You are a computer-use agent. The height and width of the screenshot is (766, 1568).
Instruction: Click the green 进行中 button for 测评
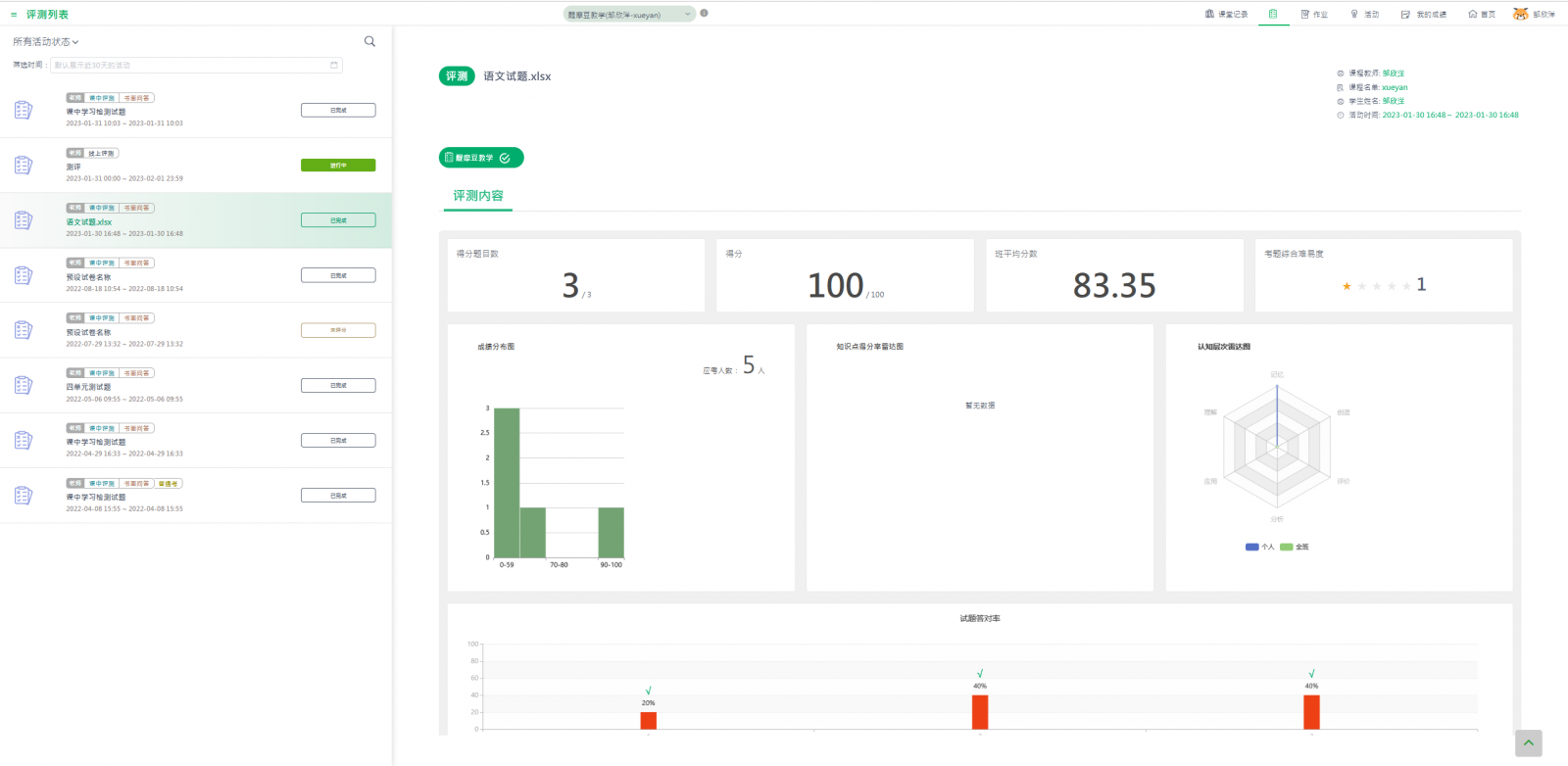pos(338,166)
